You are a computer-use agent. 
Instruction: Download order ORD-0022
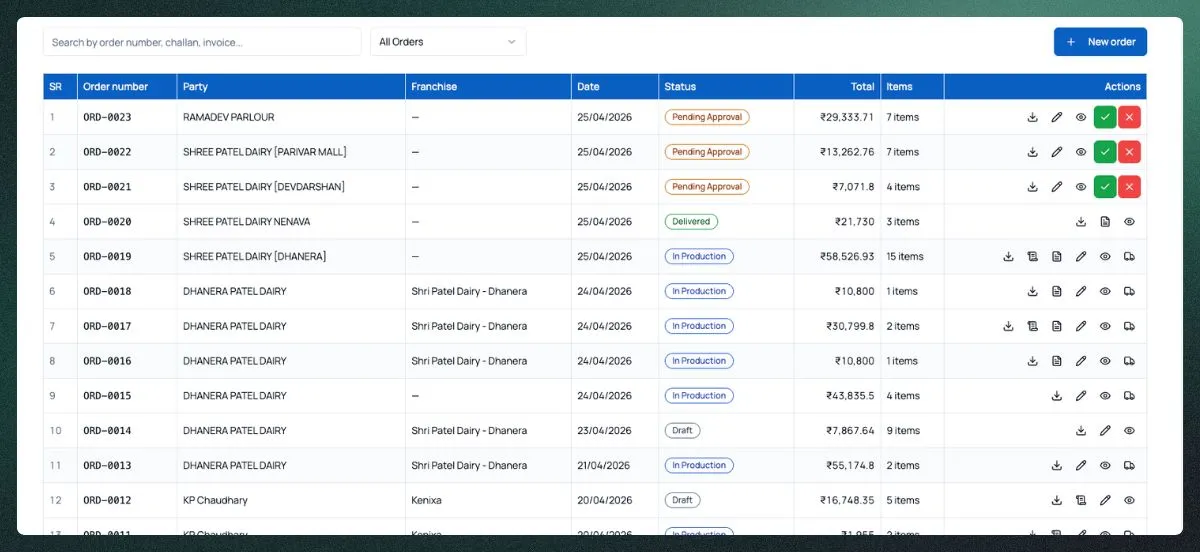click(1032, 152)
